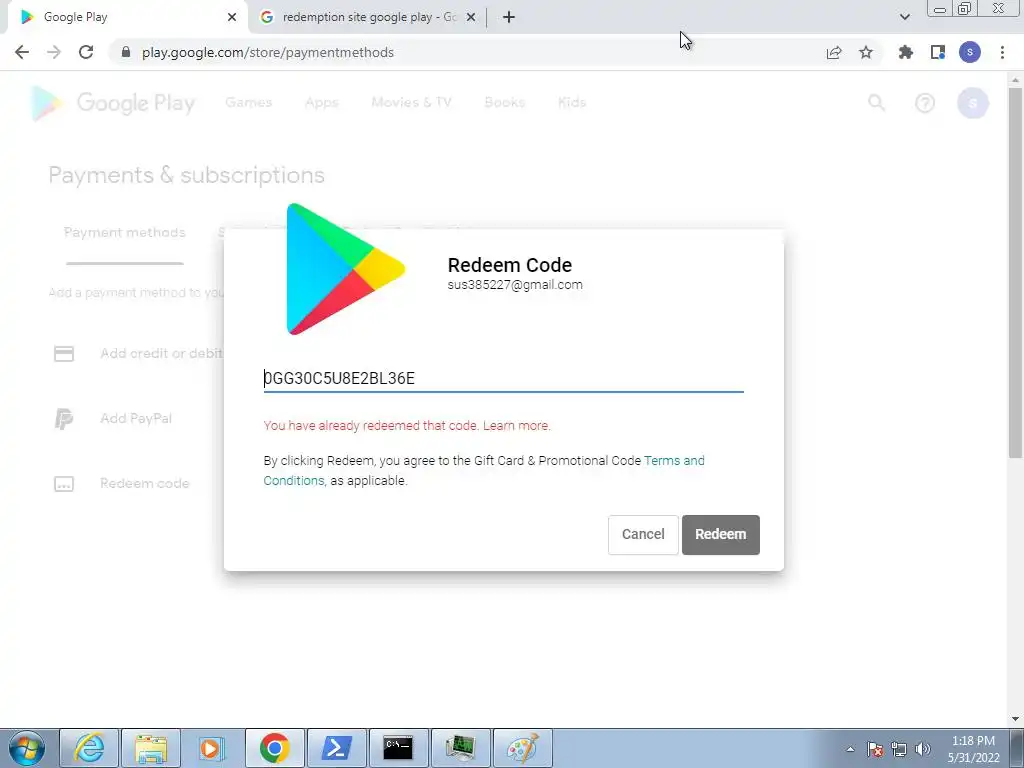The width and height of the screenshot is (1024, 768).
Task: Open Windows Explorer from taskbar
Action: [151, 748]
